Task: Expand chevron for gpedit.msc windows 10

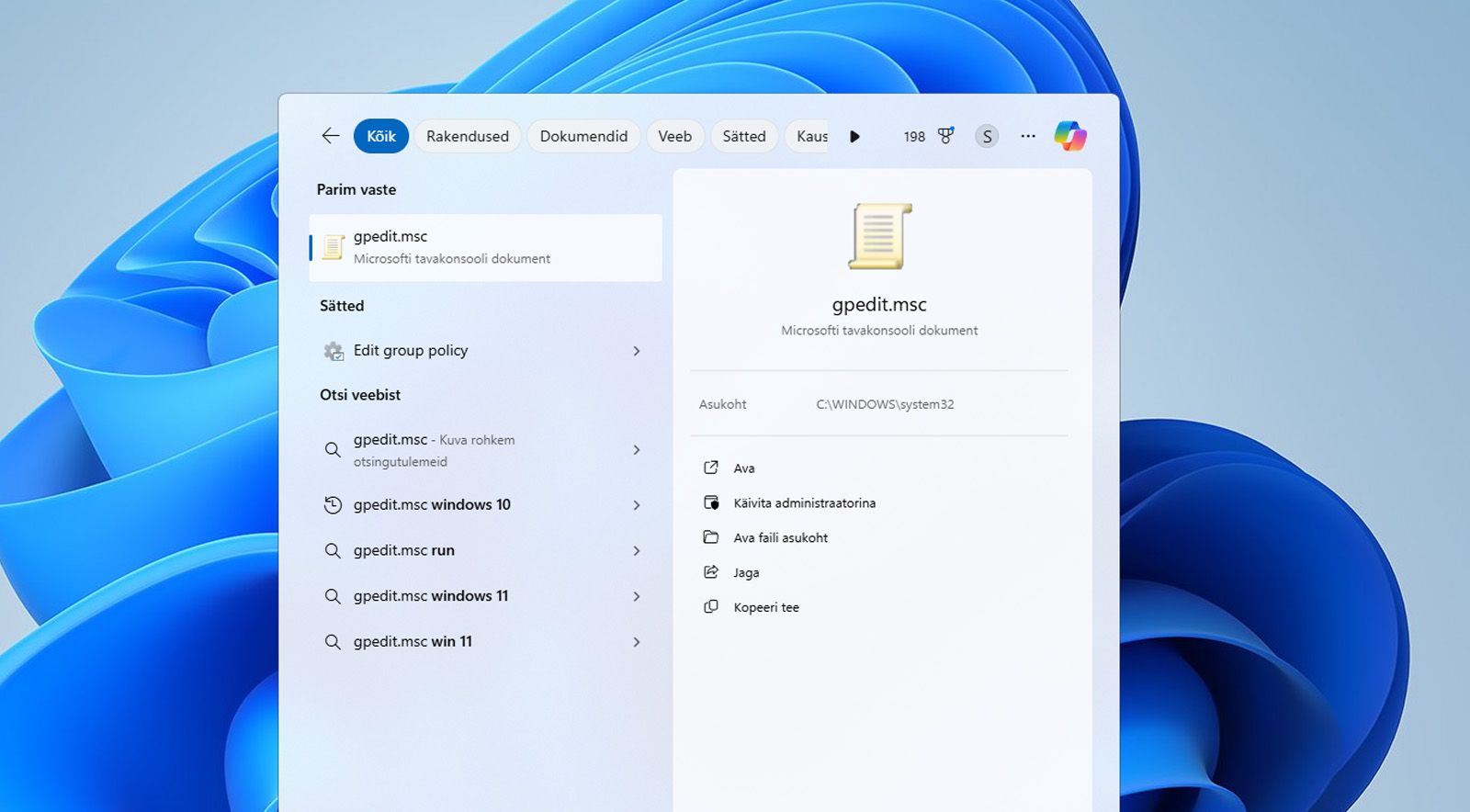Action: [x=637, y=505]
